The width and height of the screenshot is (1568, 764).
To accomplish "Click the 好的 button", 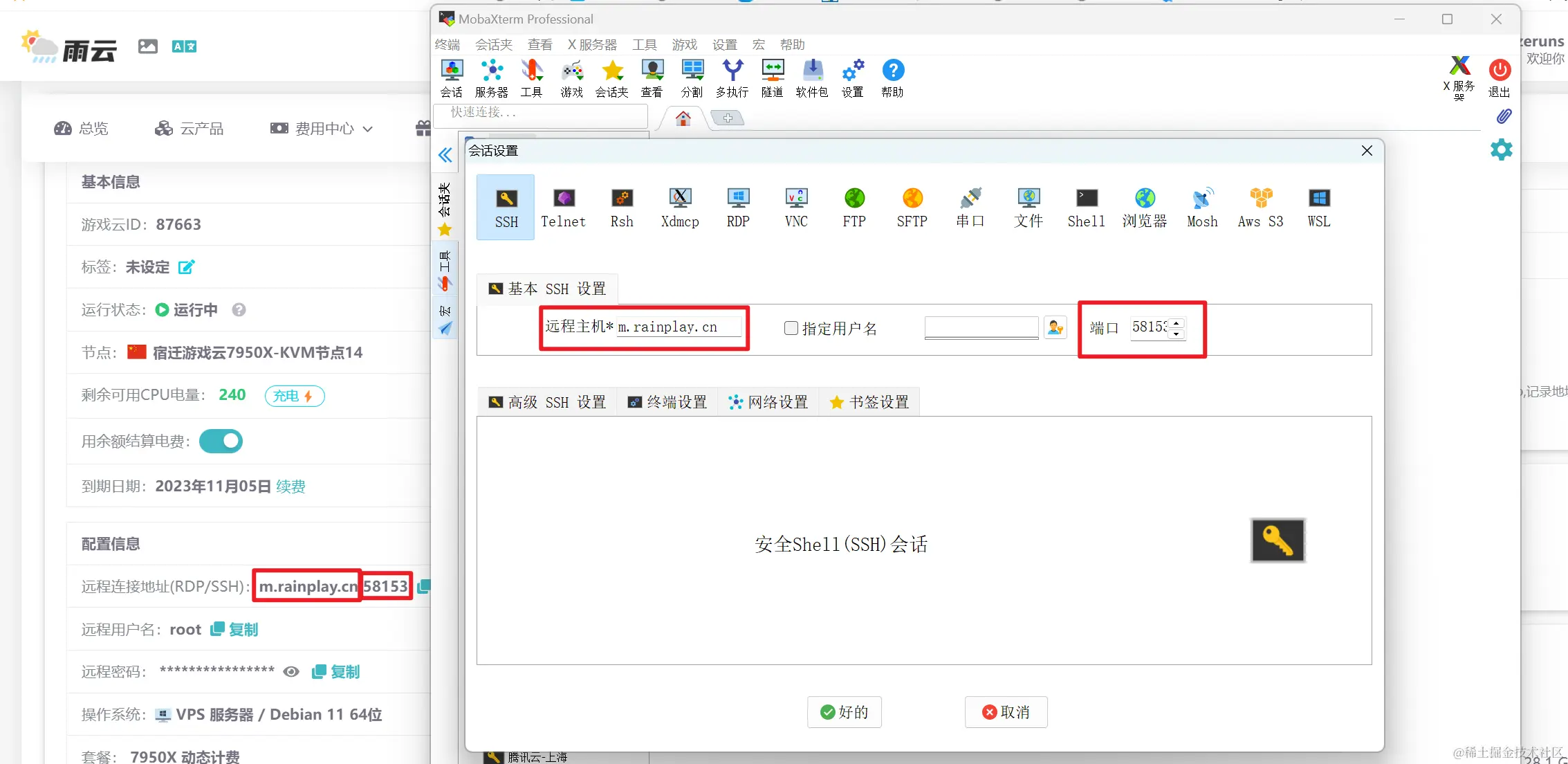I will (844, 712).
